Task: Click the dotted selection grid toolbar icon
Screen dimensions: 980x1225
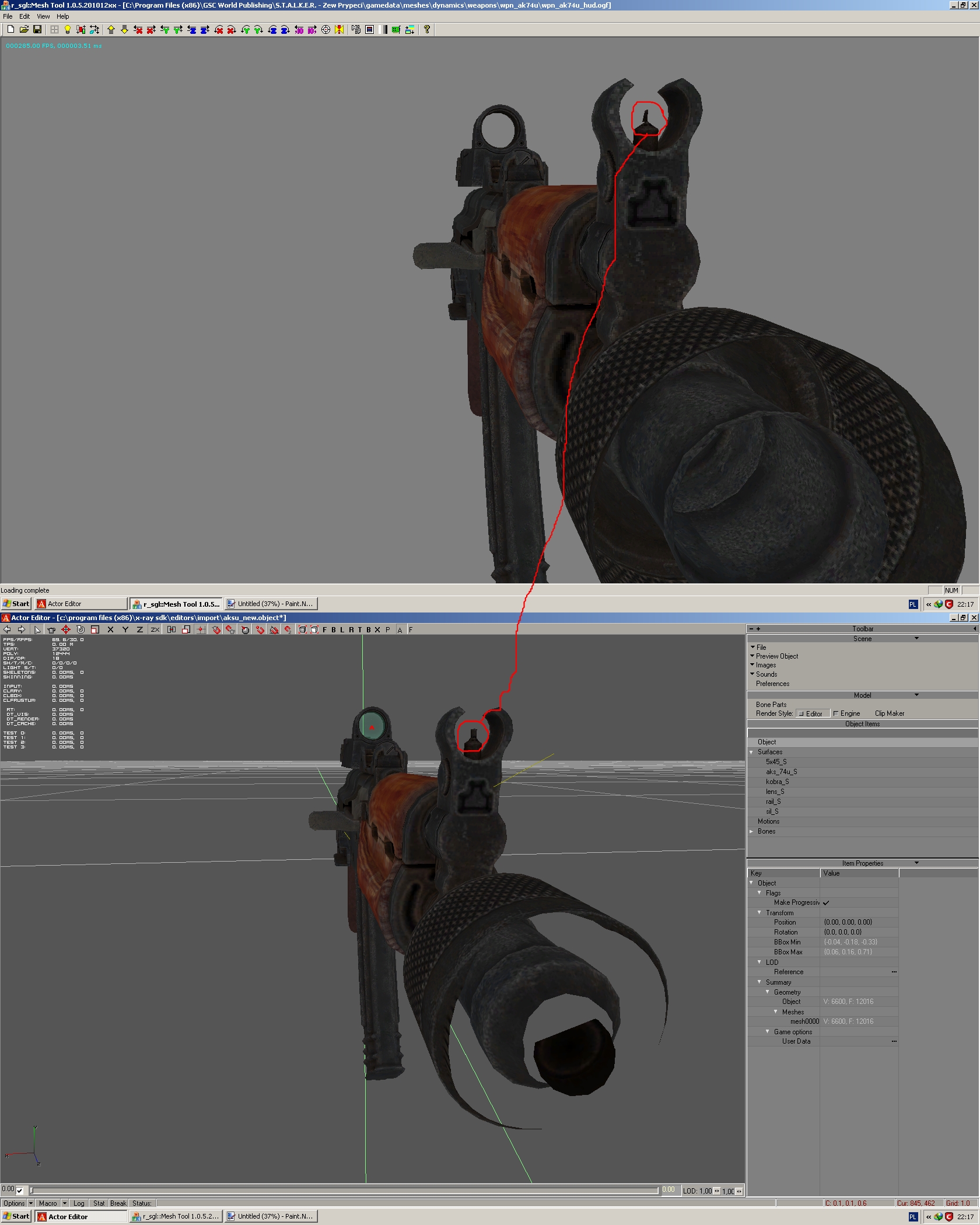Action: tap(54, 29)
